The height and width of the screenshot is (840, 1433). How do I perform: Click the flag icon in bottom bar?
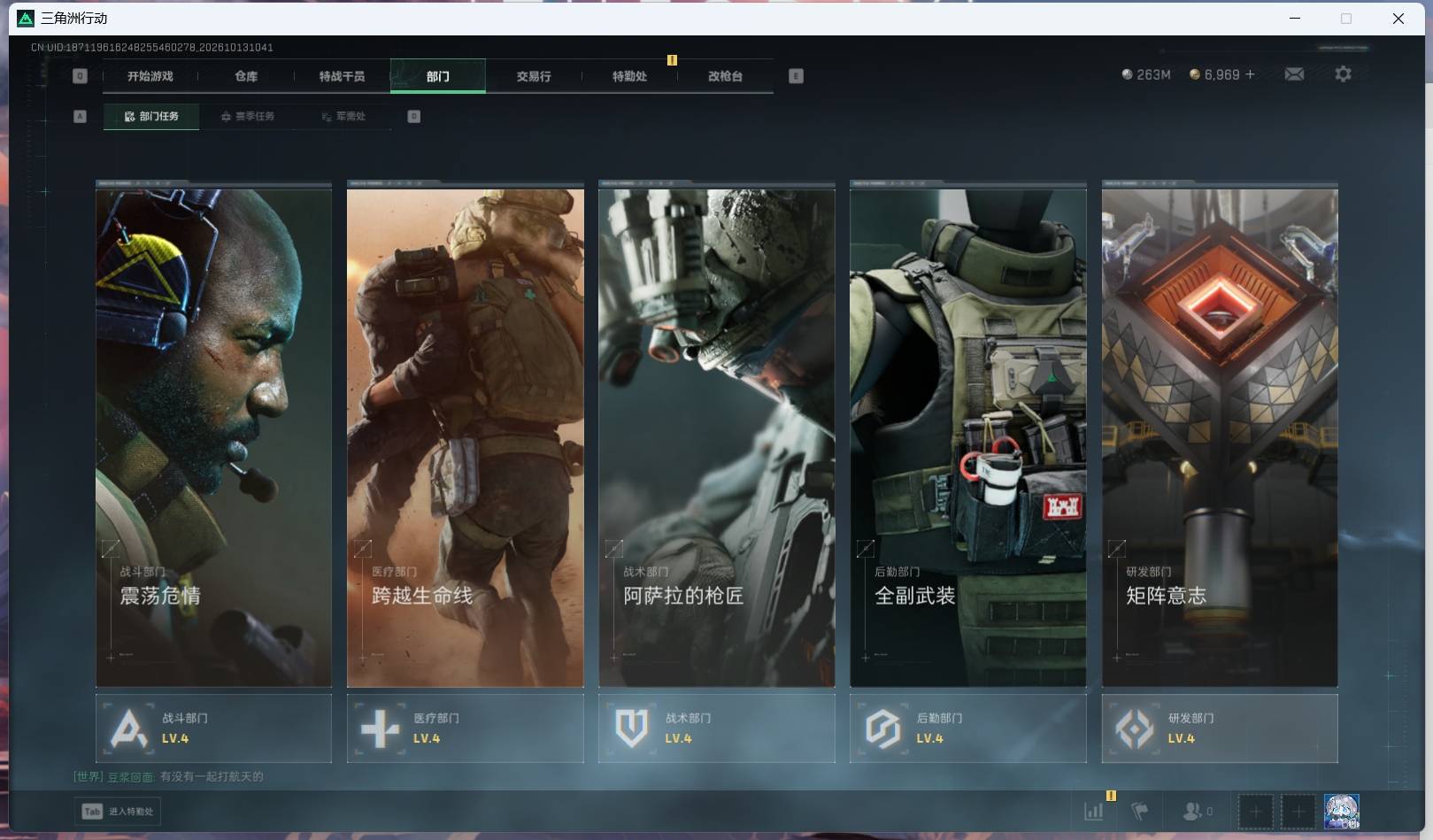[x=1140, y=811]
